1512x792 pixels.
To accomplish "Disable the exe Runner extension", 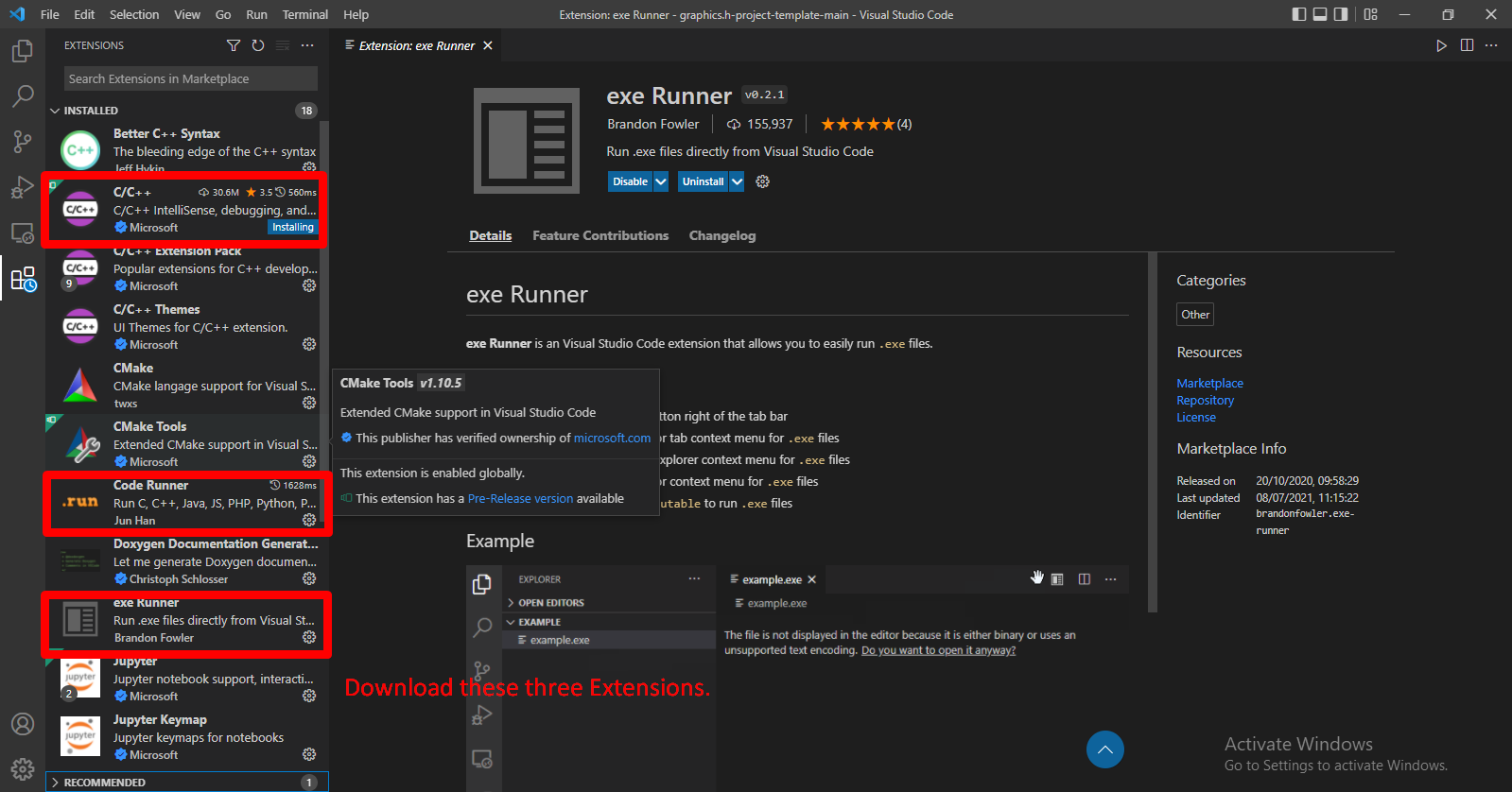I will 630,181.
